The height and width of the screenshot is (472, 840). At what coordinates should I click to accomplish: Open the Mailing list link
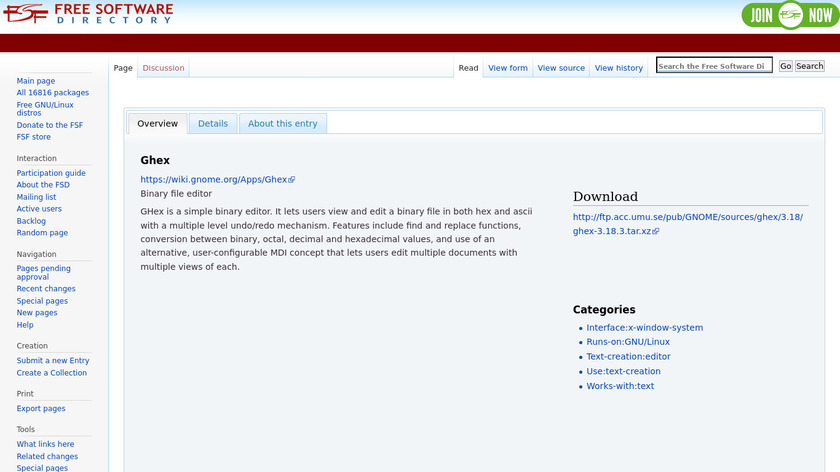coord(36,197)
